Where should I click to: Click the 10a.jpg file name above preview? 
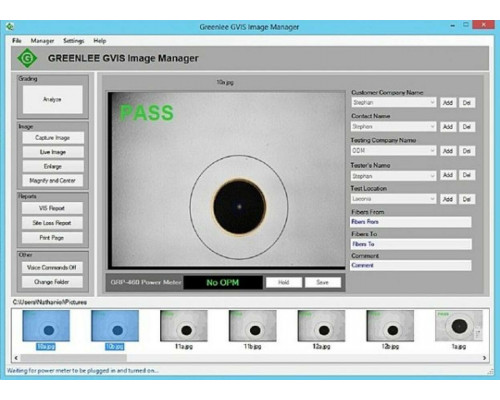coord(225,82)
